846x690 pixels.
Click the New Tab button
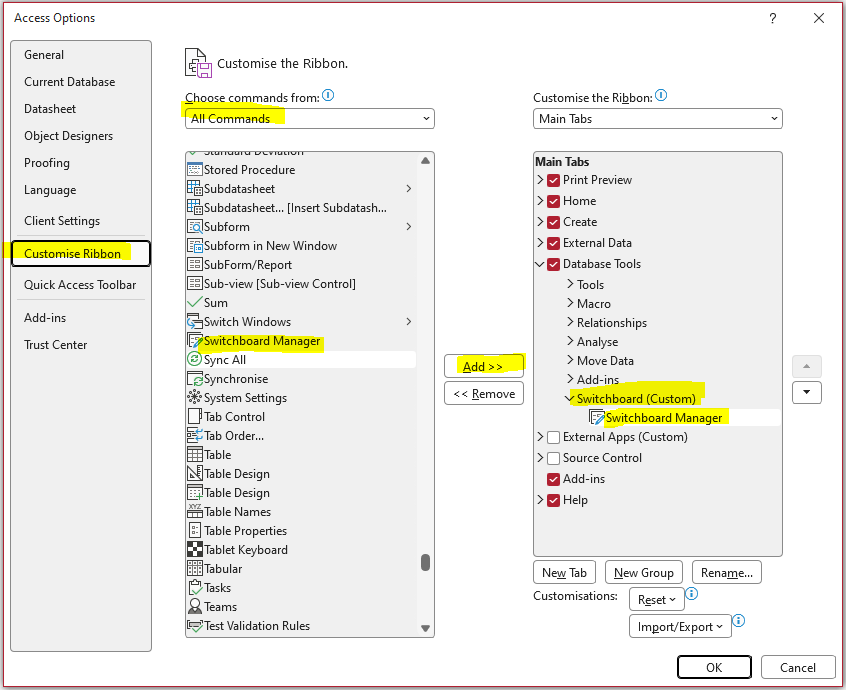point(564,572)
